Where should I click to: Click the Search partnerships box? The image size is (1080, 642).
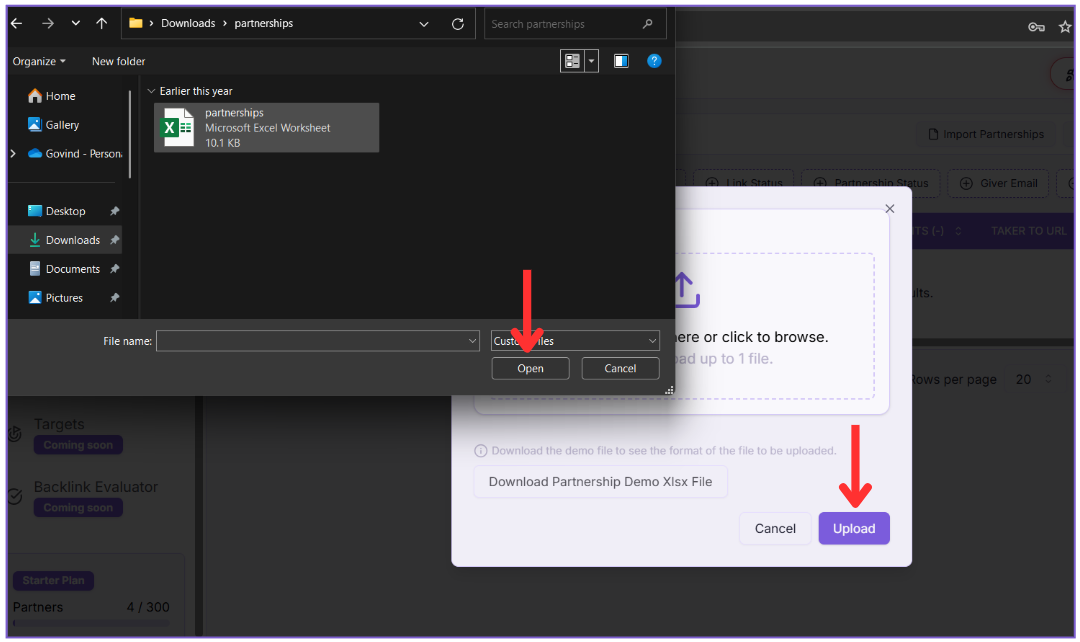coord(565,24)
